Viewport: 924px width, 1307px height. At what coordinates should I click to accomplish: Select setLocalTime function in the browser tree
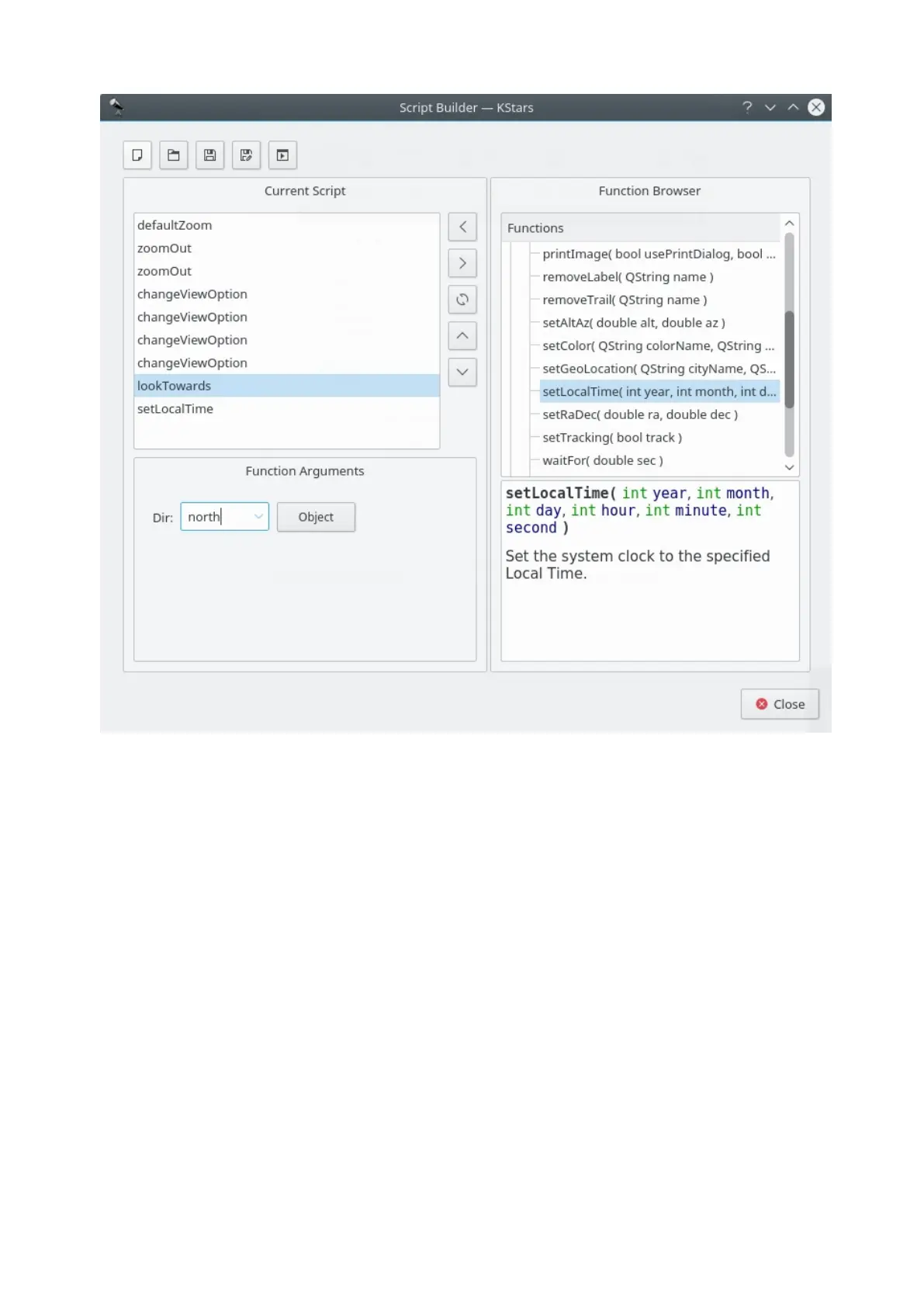[659, 392]
